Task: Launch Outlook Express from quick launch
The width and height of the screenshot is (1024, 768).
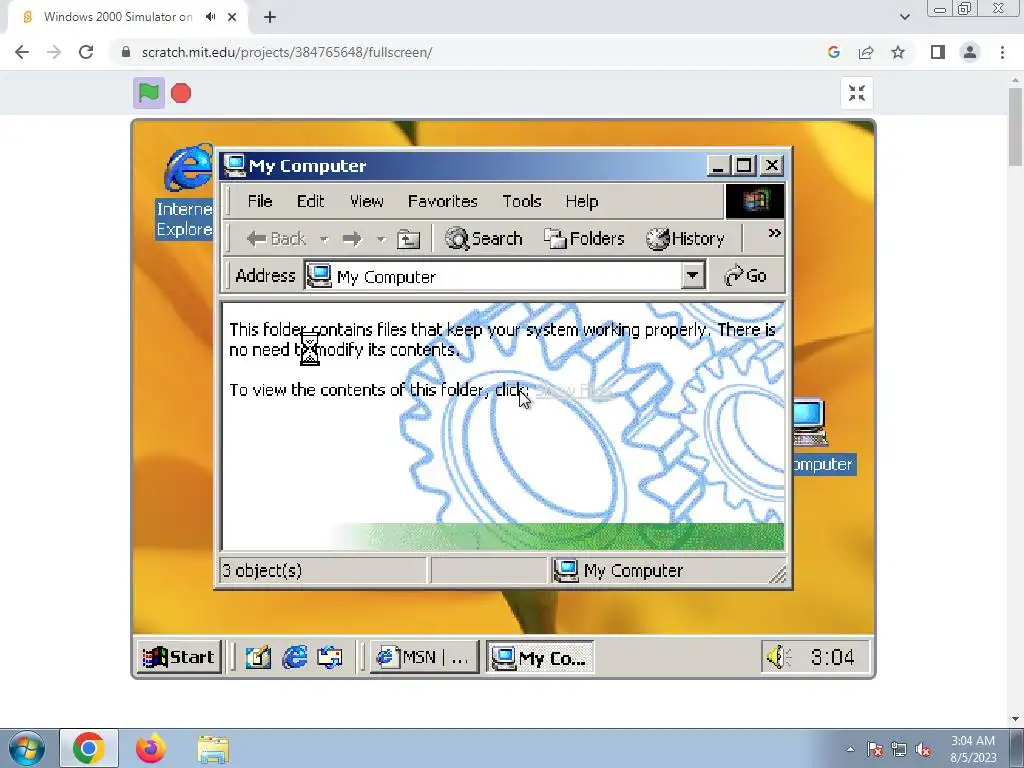Action: click(330, 657)
